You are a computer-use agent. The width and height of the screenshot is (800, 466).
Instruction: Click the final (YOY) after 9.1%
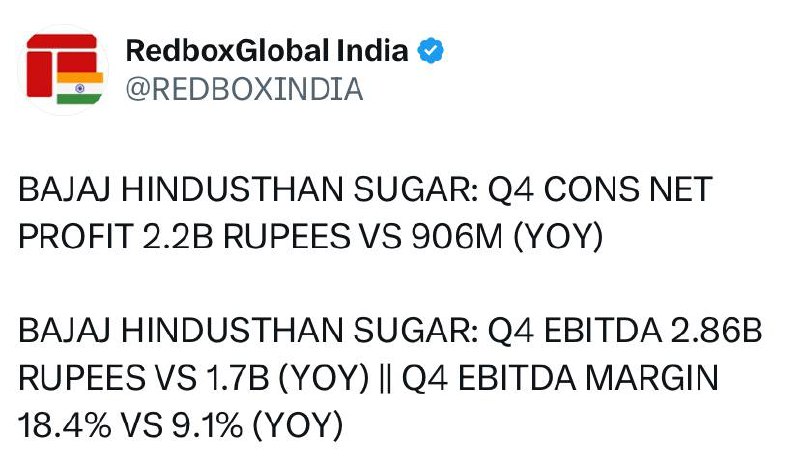point(298,426)
